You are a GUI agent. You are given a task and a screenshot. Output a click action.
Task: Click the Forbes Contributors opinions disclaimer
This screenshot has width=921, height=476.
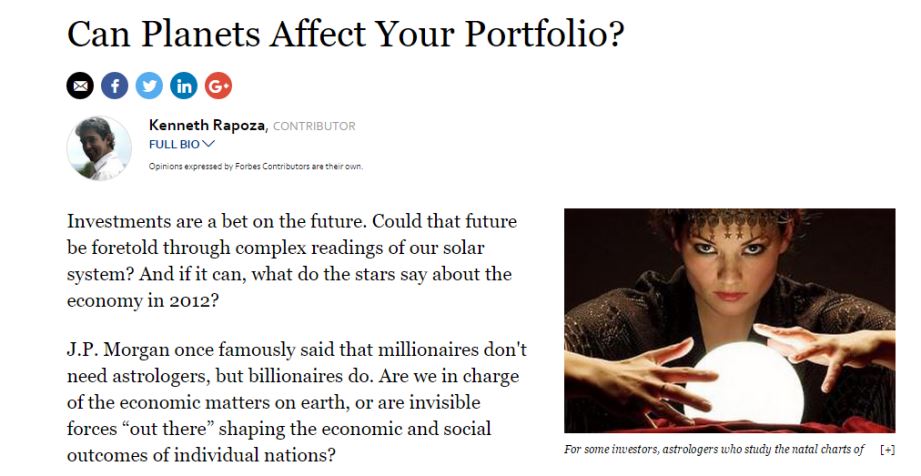(x=256, y=166)
